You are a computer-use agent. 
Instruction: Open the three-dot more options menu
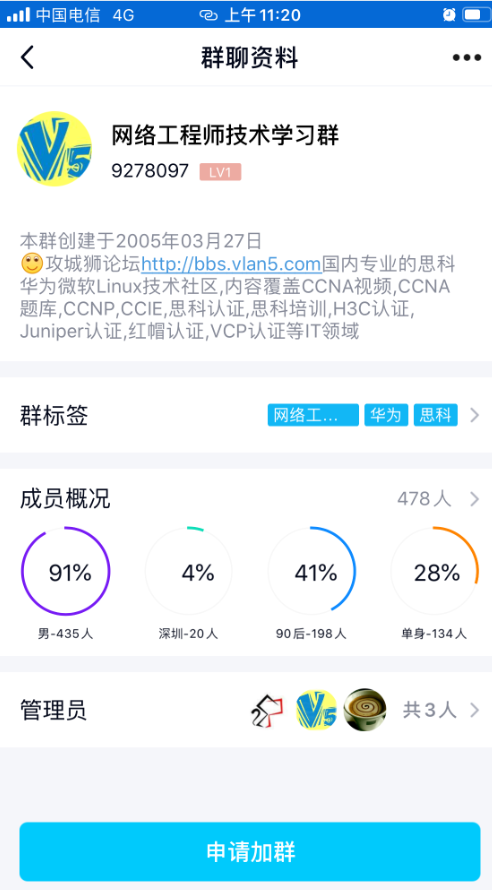(x=466, y=58)
